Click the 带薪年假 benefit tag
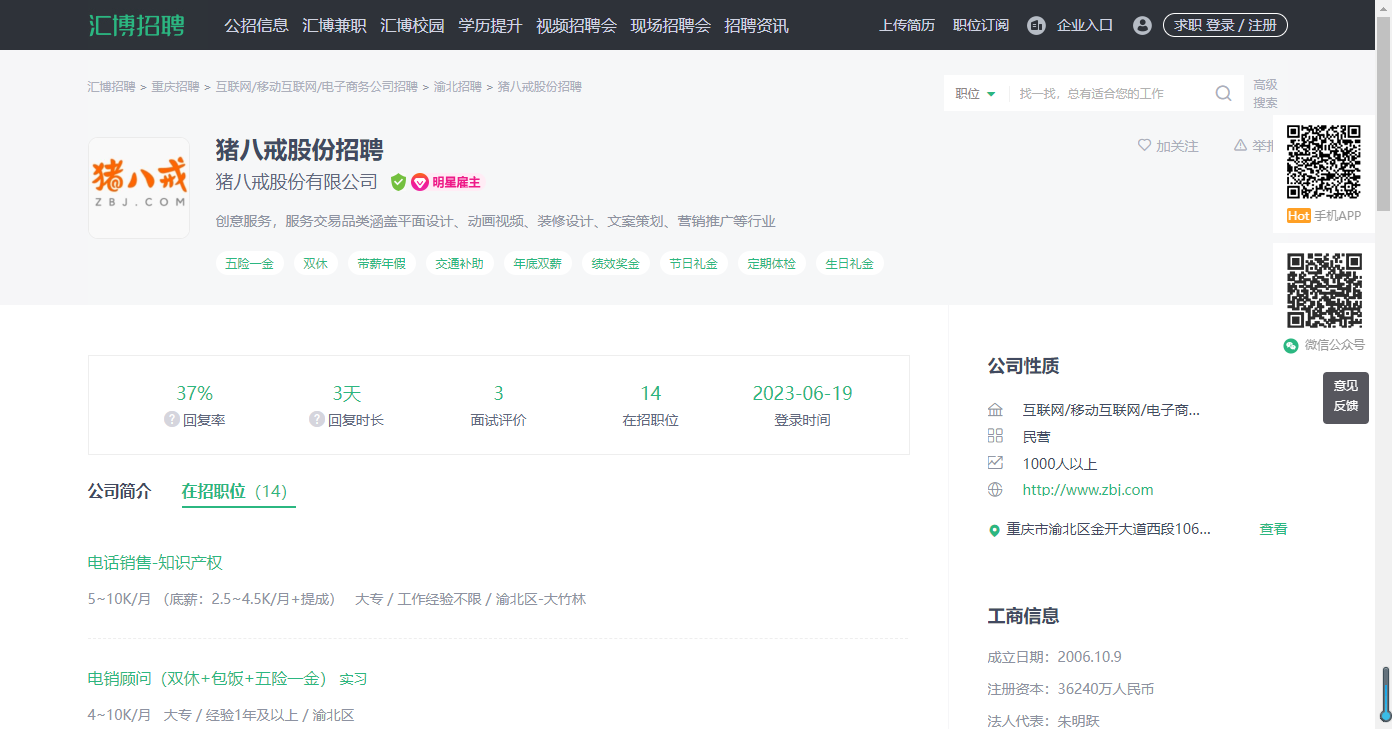This screenshot has height=729, width=1392. (x=382, y=264)
